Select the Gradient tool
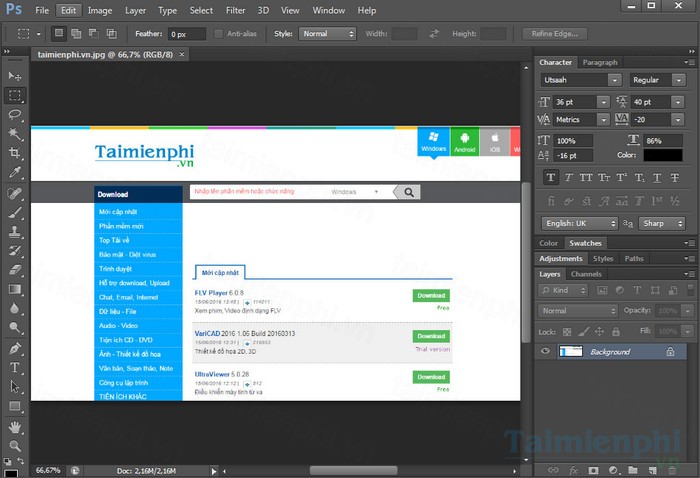This screenshot has height=478, width=700. pyautogui.click(x=15, y=289)
